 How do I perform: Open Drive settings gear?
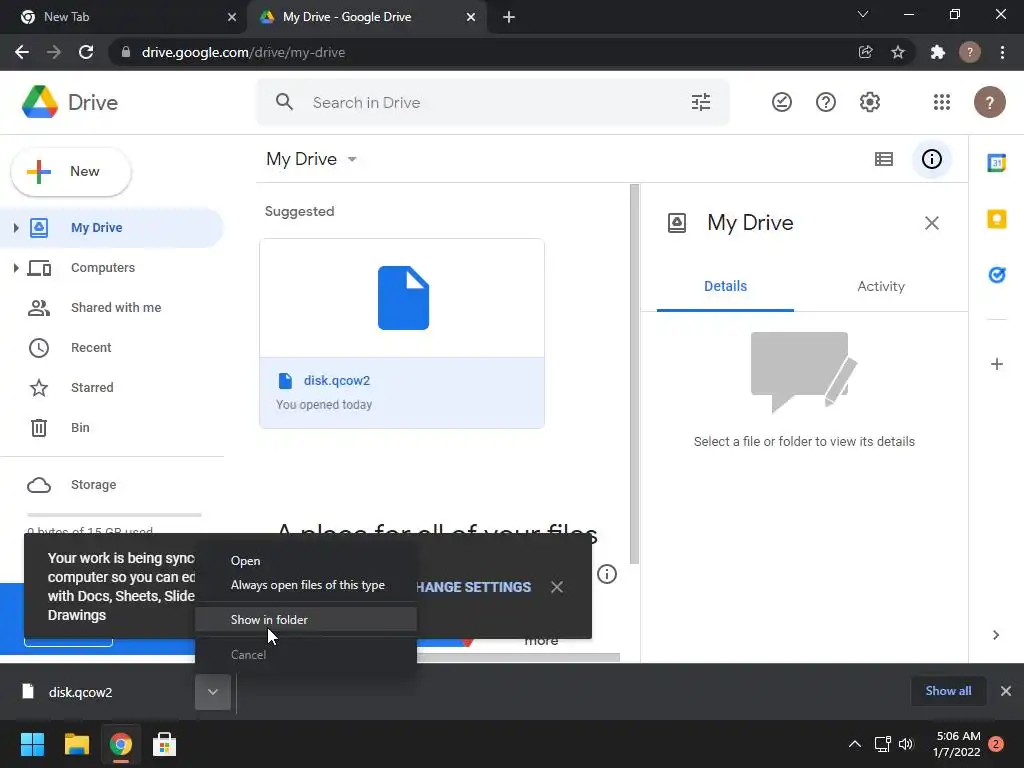(x=870, y=102)
